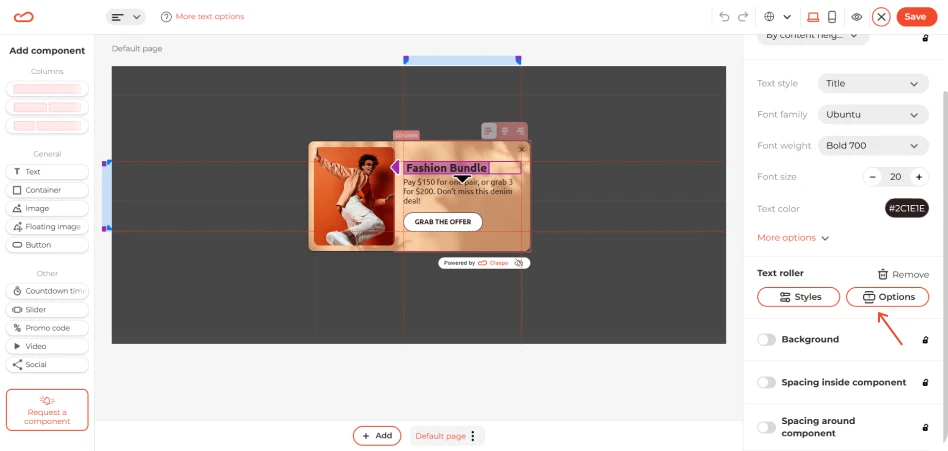Select the Default page tab

pyautogui.click(x=440, y=436)
